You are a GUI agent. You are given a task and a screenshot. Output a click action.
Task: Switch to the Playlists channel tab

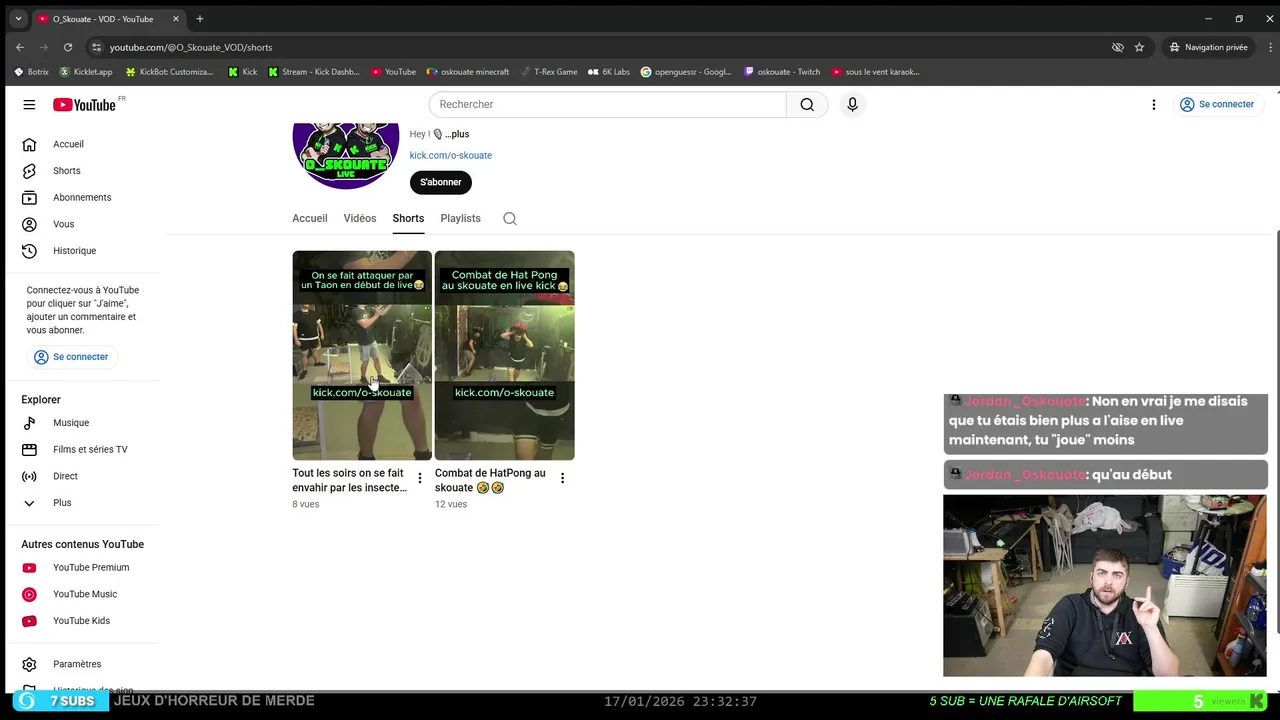460,218
